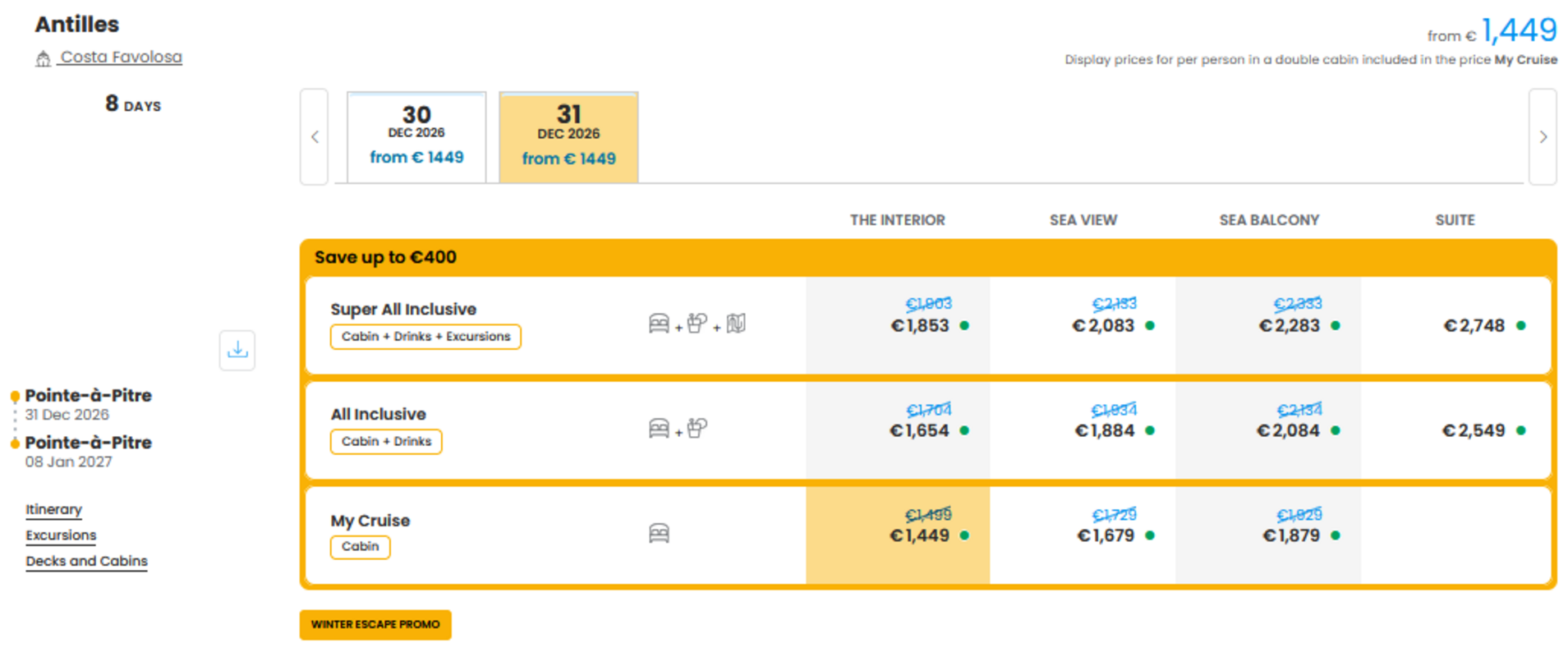Image resolution: width=1568 pixels, height=657 pixels.
Task: Show later departure dates with right chevron
Action: (x=1543, y=137)
